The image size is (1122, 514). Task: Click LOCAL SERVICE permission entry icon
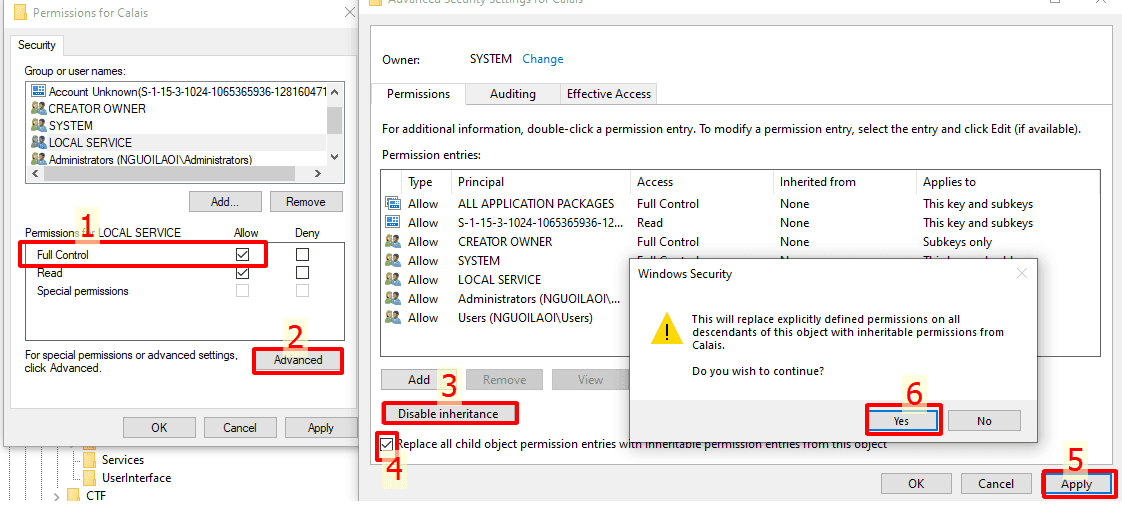pyautogui.click(x=392, y=280)
